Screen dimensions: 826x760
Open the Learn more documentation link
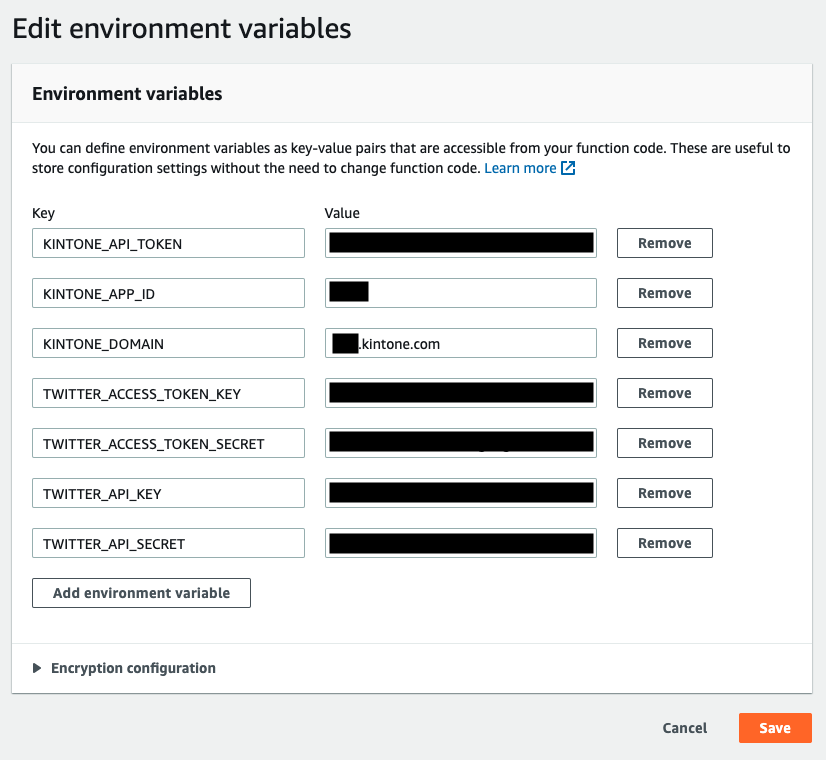[x=520, y=168]
